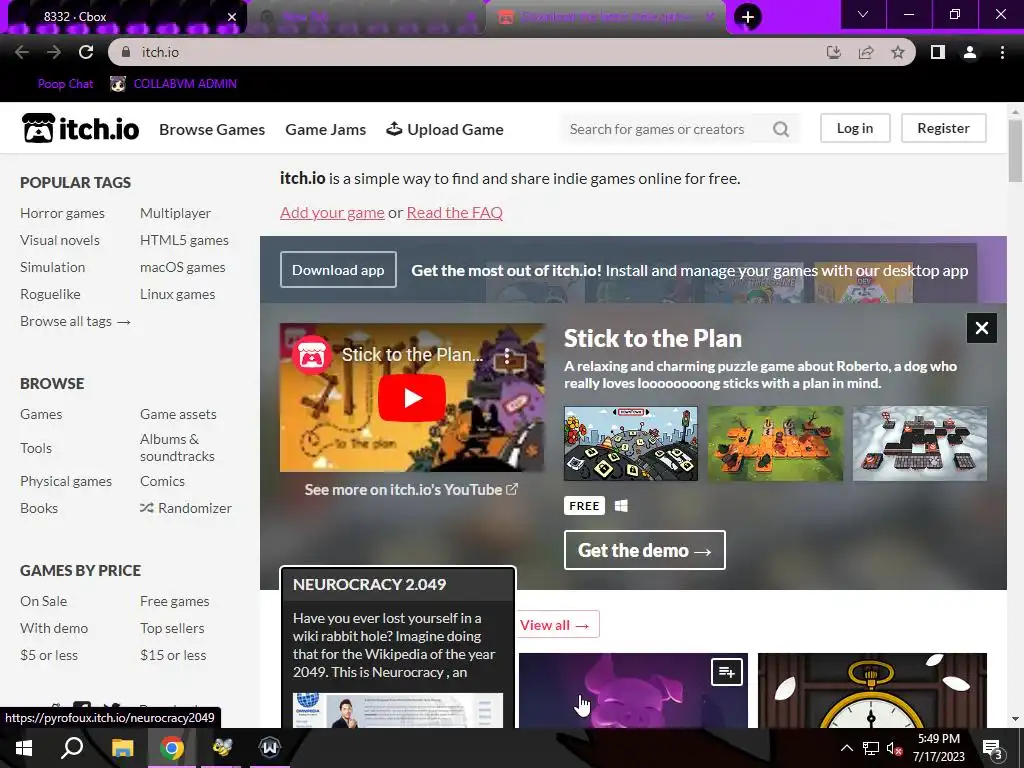The height and width of the screenshot is (768, 1024).
Task: Open Game Jams in the nav bar
Action: 325,129
